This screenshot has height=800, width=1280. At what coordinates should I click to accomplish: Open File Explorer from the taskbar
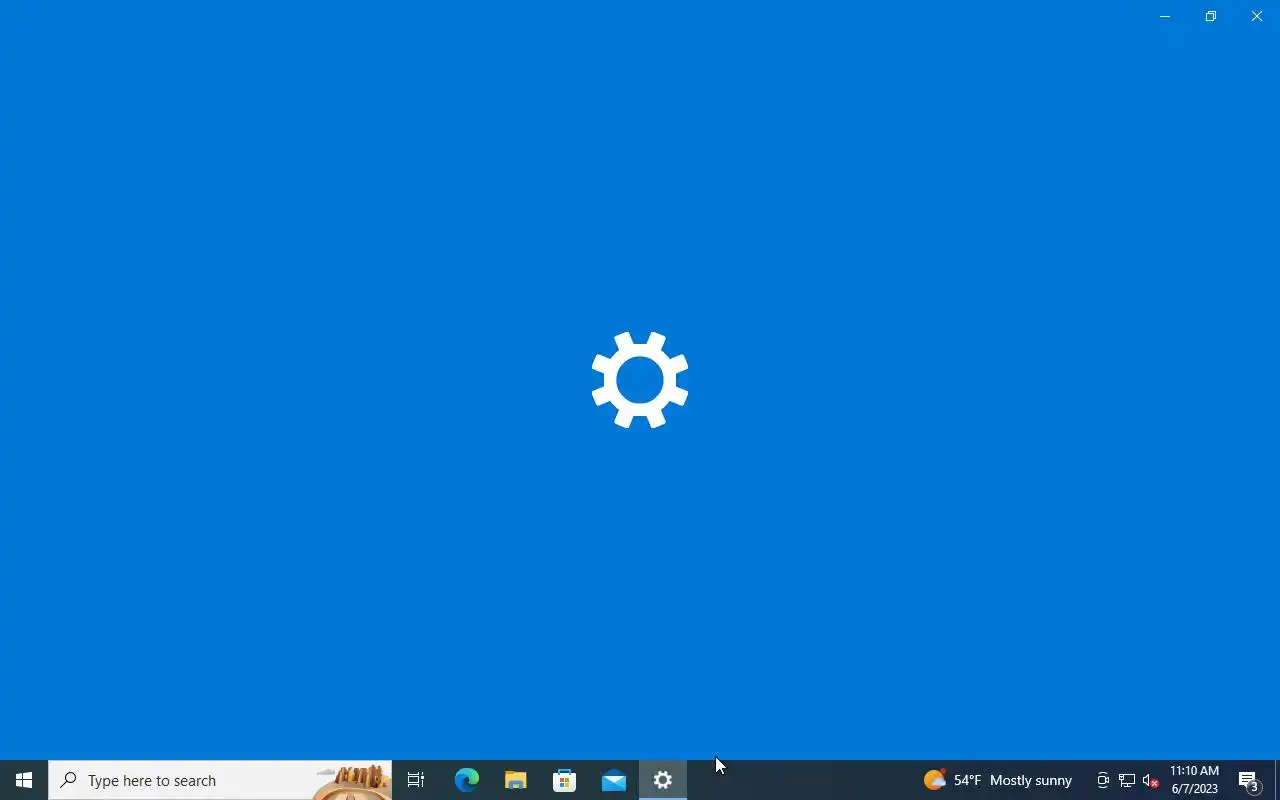click(515, 780)
